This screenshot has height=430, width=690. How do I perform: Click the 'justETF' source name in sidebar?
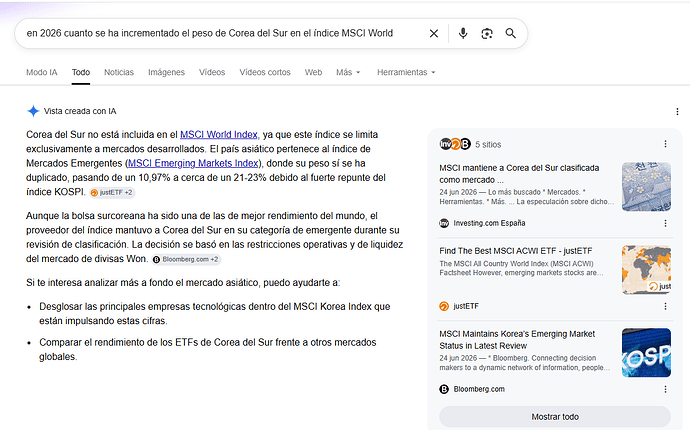466,306
